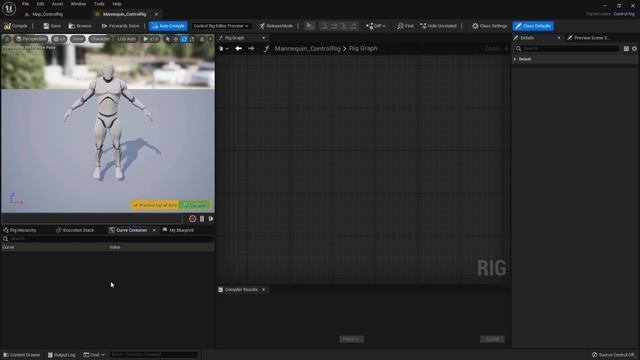Open the viewport options menu icon
The width and height of the screenshot is (640, 360).
coord(7,39)
